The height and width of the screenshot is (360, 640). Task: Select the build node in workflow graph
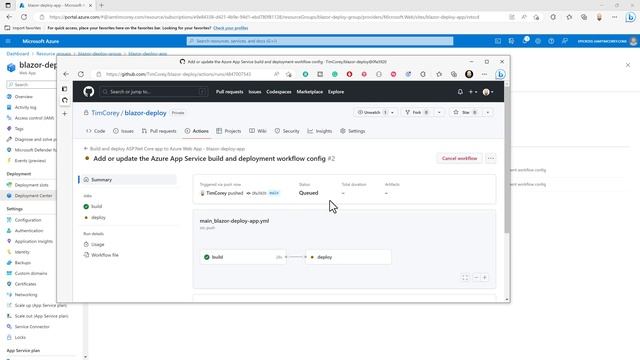point(243,257)
